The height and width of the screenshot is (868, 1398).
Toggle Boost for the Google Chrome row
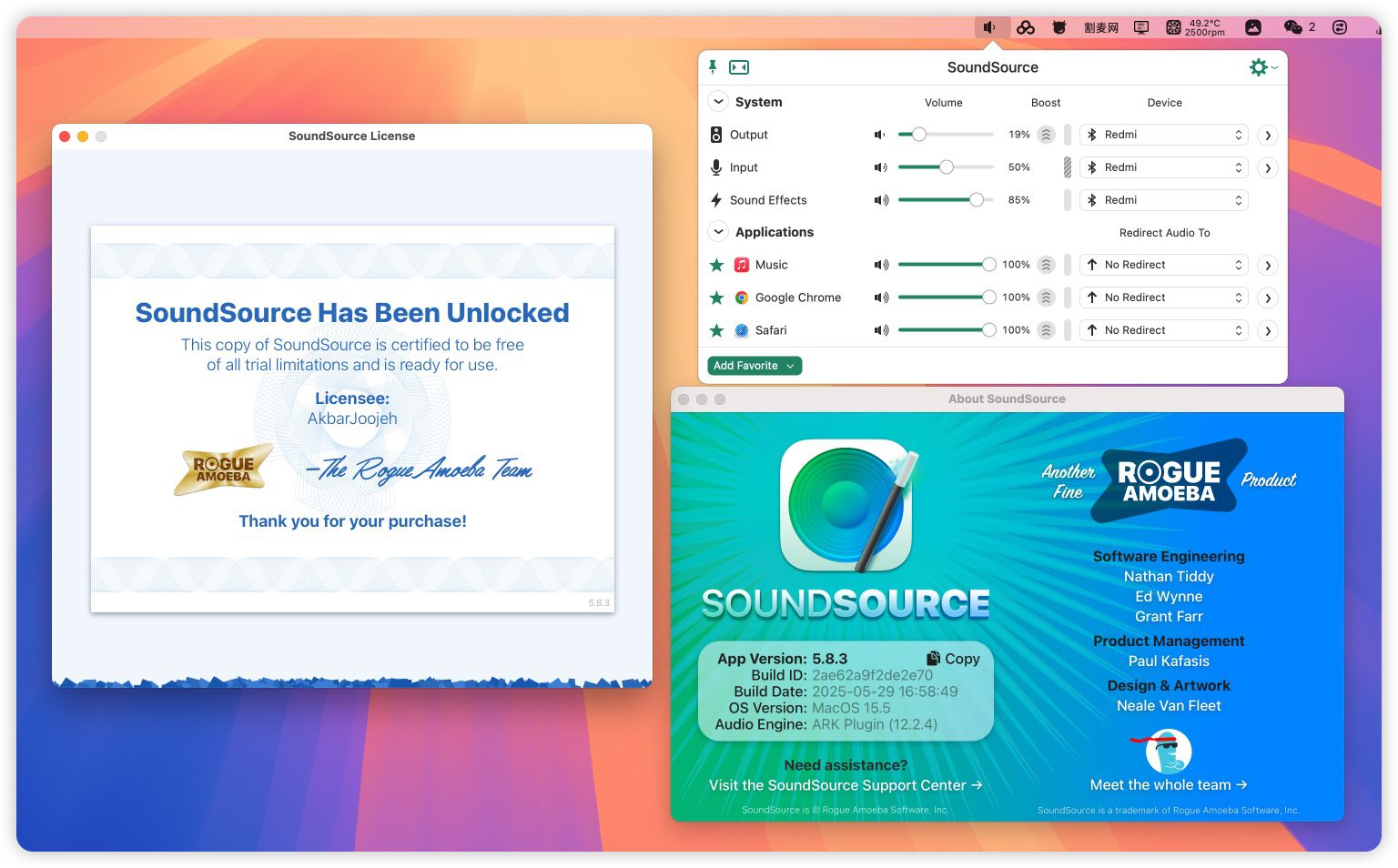point(1047,298)
